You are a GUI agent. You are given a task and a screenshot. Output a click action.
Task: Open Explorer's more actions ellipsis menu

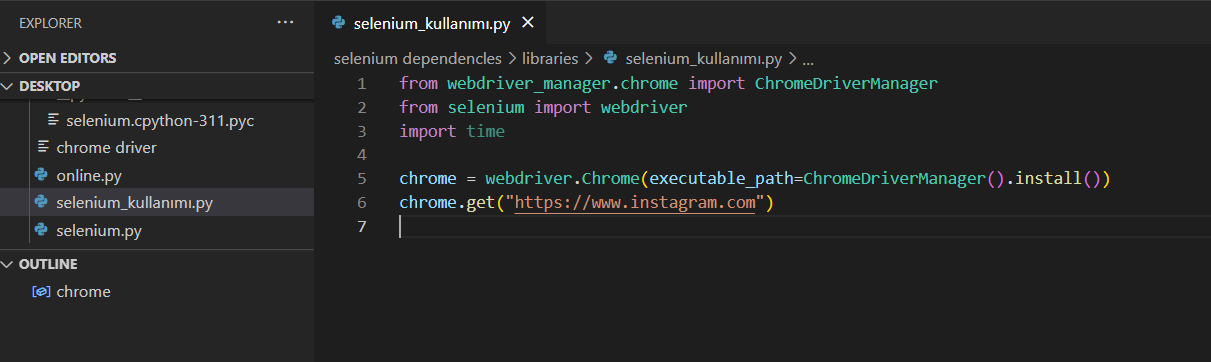click(286, 22)
